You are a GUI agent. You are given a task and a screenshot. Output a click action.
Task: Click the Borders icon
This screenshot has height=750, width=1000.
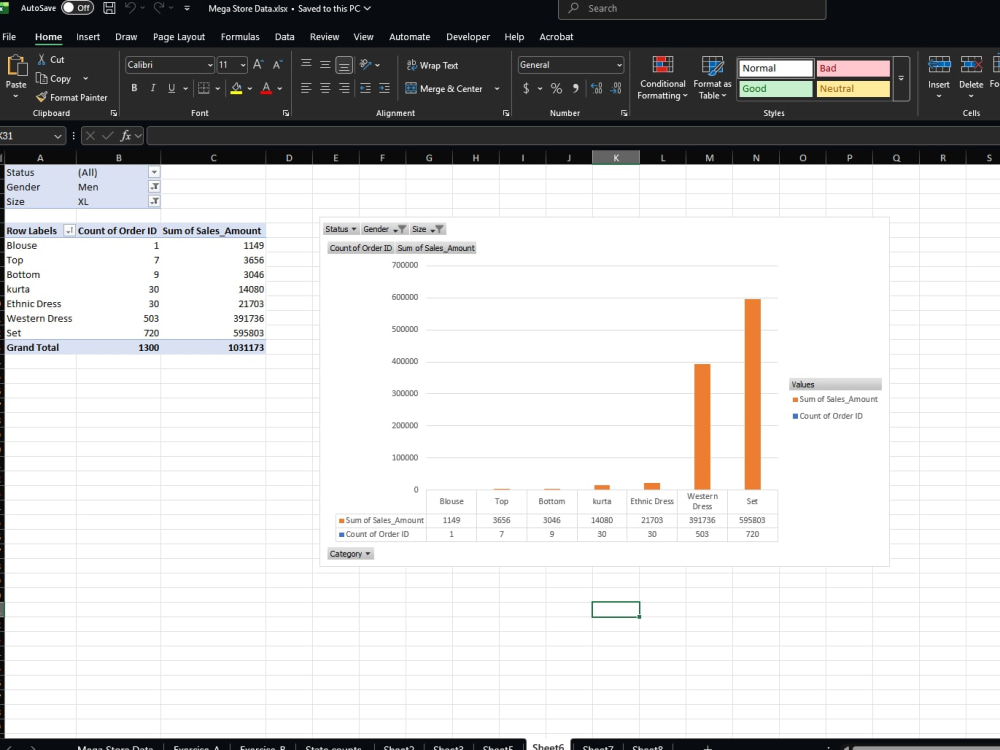[x=203, y=88]
